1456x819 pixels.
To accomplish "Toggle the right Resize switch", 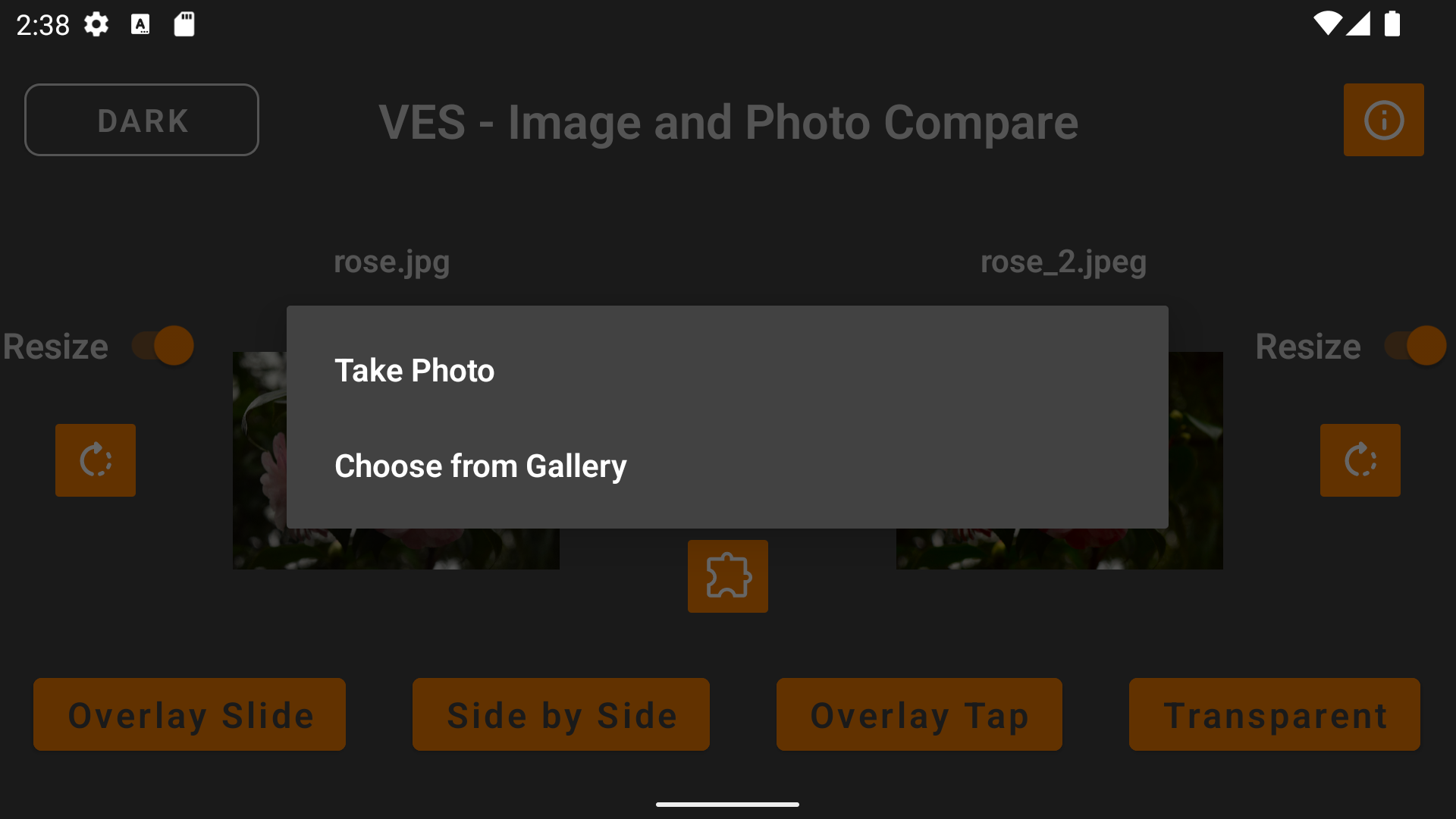I will click(x=1415, y=346).
